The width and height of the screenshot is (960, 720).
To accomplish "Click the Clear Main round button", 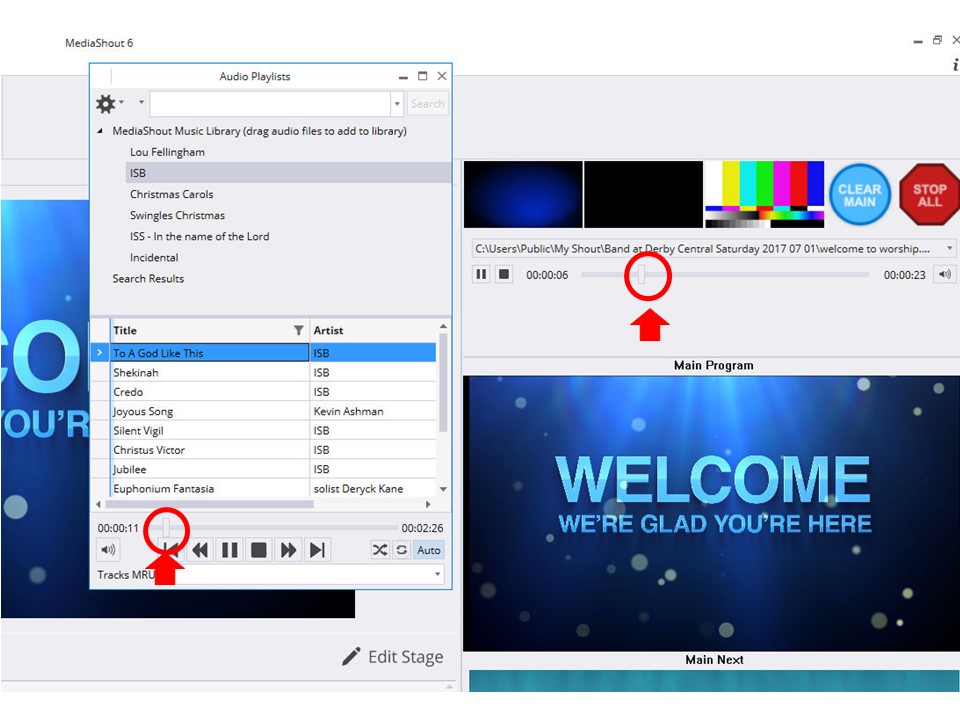I will pyautogui.click(x=859, y=194).
